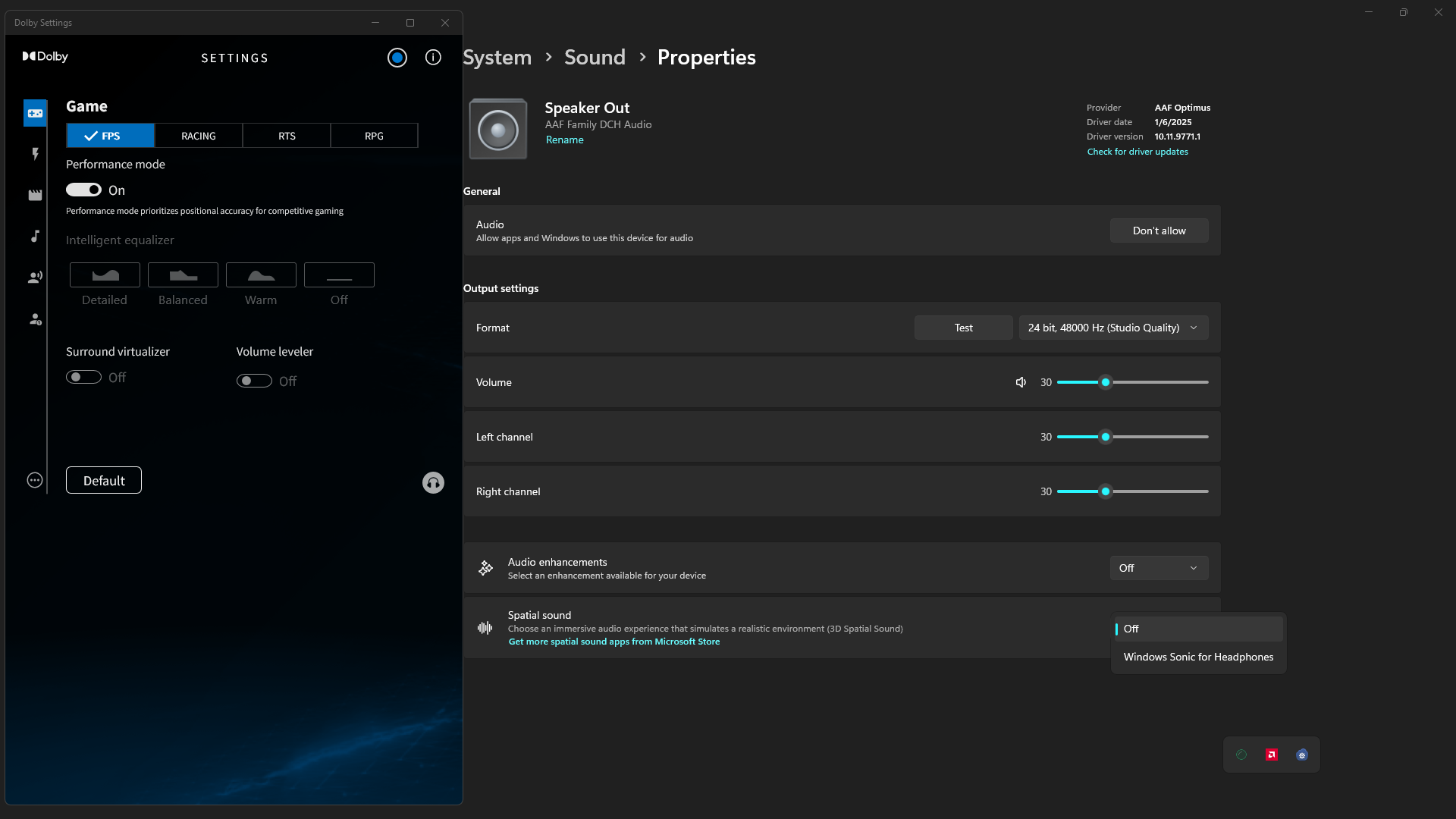Switch to the RPG game tab
Screen dimensions: 1456x819
pyautogui.click(x=374, y=136)
